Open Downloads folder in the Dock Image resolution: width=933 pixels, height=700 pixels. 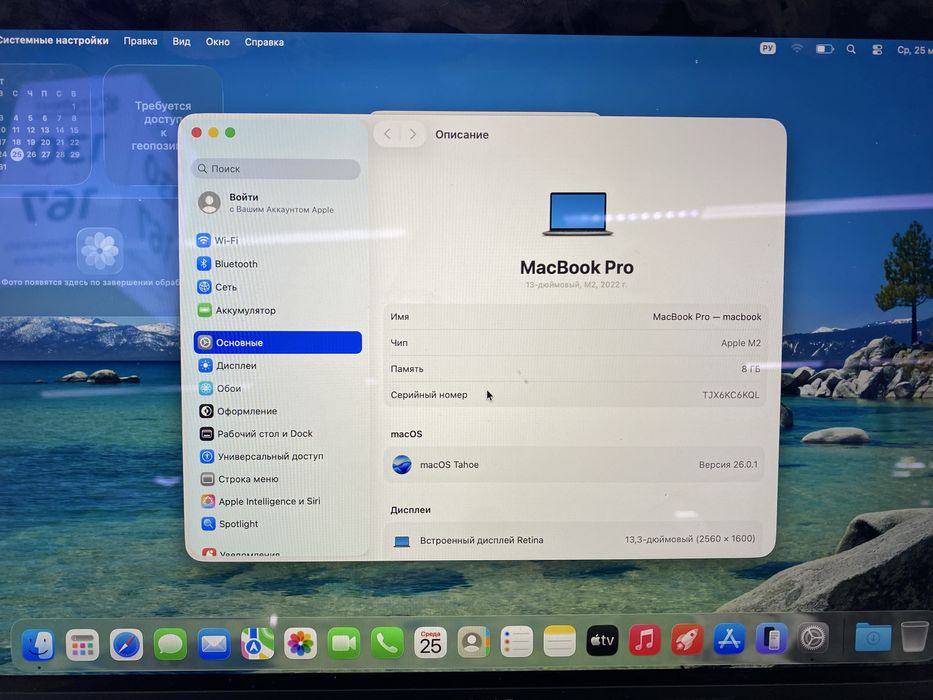[x=873, y=638]
